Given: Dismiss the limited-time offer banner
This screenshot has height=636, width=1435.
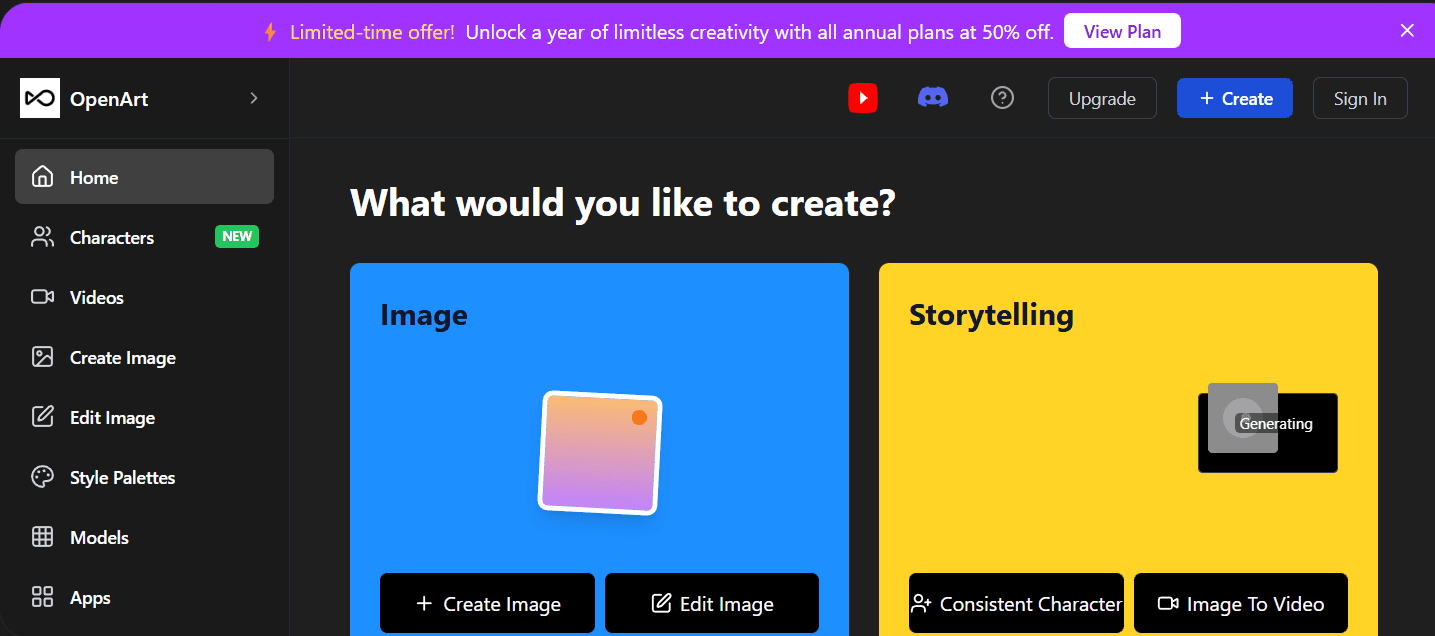Looking at the screenshot, I should (1407, 30).
